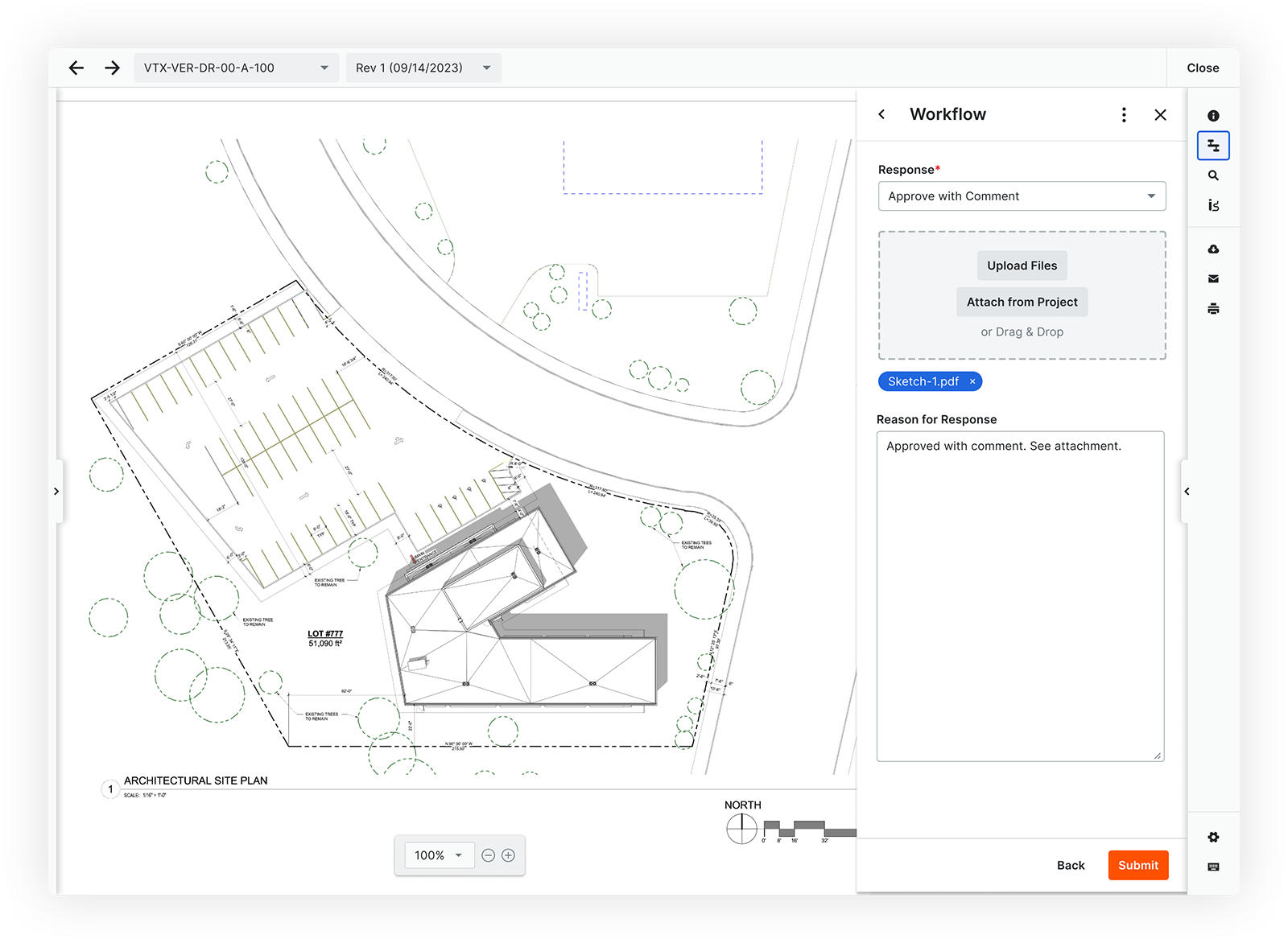Collapse the right Workflow panel handle
Image resolution: width=1288 pixels, height=943 pixels.
point(1187,491)
